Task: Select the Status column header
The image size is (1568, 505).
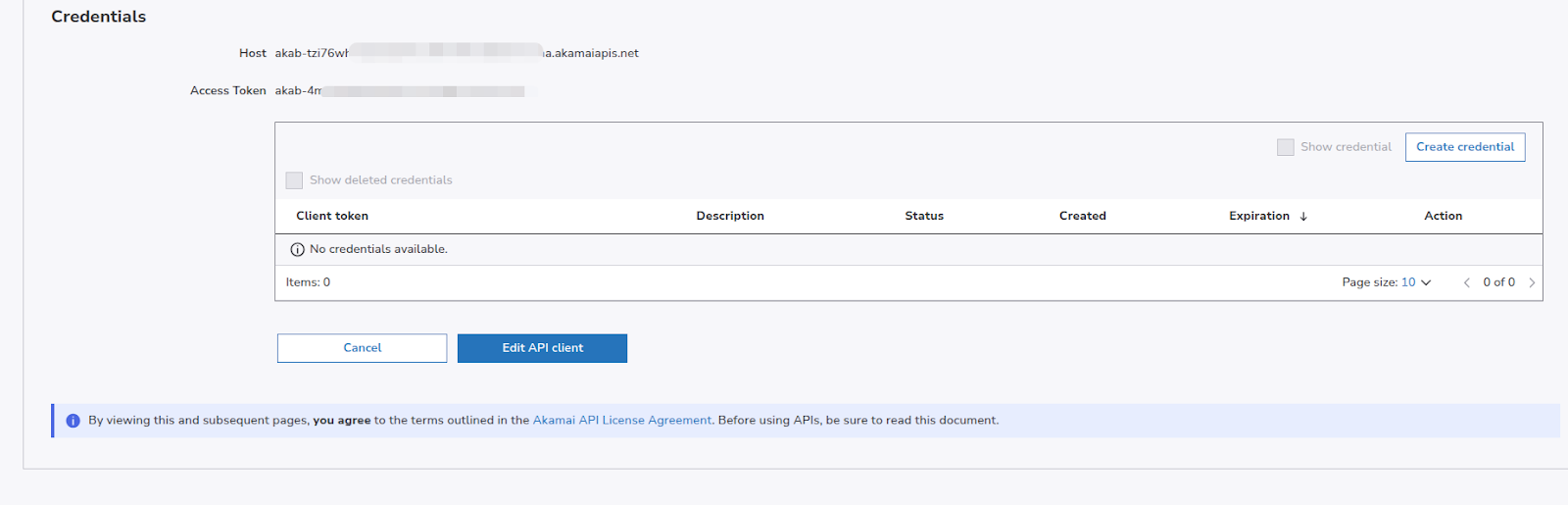Action: pos(923,216)
